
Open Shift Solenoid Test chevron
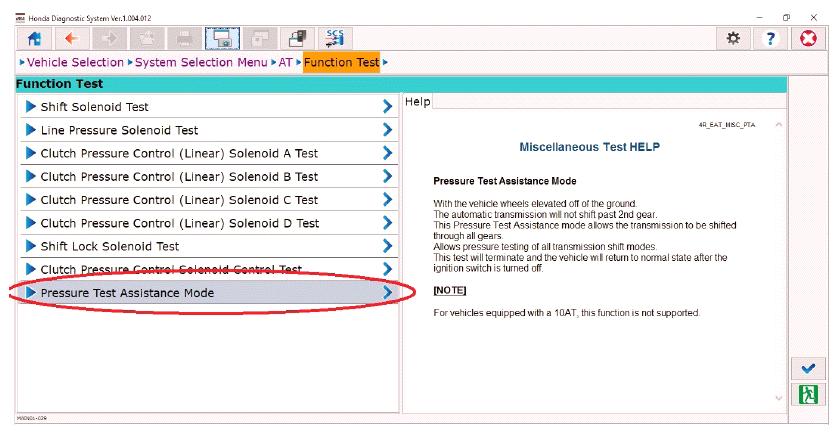(x=388, y=107)
